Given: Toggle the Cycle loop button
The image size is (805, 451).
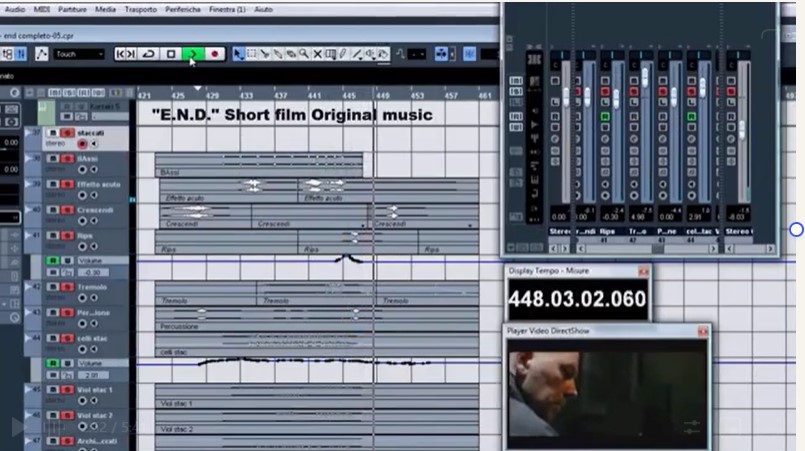Looking at the screenshot, I should [149, 54].
